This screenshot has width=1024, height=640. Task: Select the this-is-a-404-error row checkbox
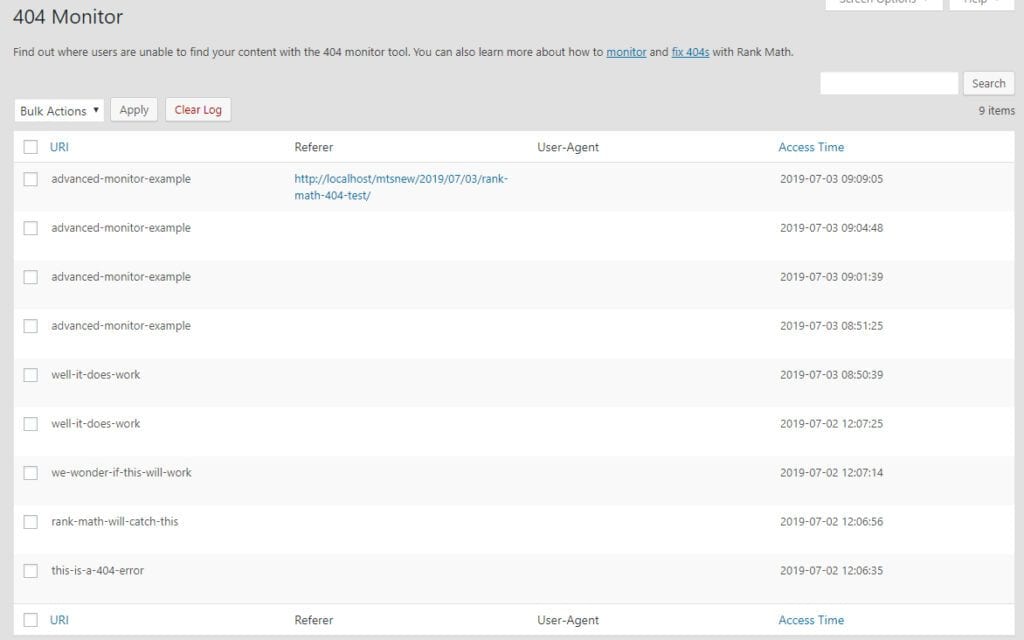[x=31, y=571]
